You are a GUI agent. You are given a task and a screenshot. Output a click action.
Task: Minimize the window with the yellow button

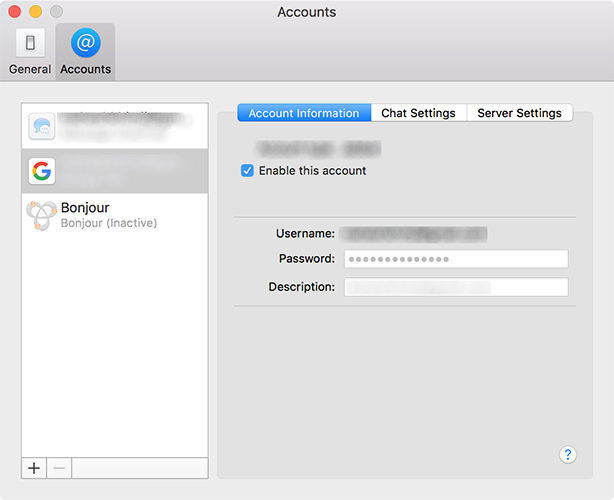coord(35,13)
